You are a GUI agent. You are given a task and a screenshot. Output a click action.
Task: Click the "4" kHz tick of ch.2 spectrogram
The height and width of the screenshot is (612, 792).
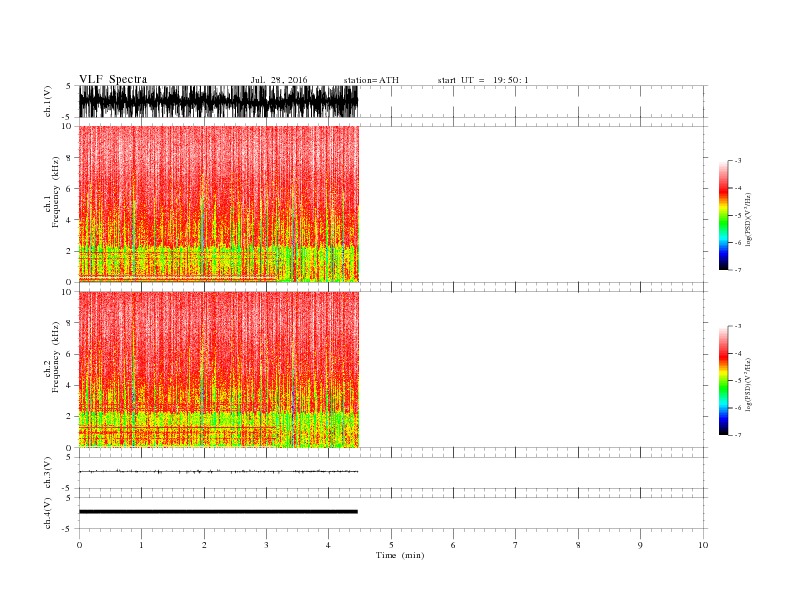click(x=69, y=385)
